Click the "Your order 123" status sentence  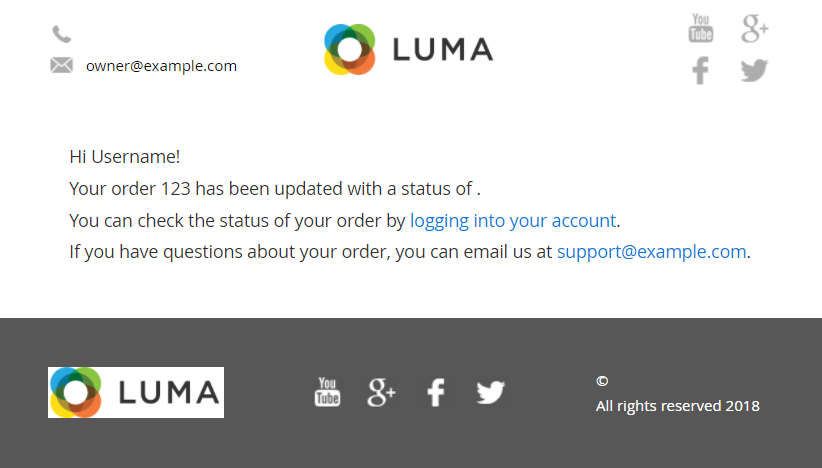coord(275,188)
